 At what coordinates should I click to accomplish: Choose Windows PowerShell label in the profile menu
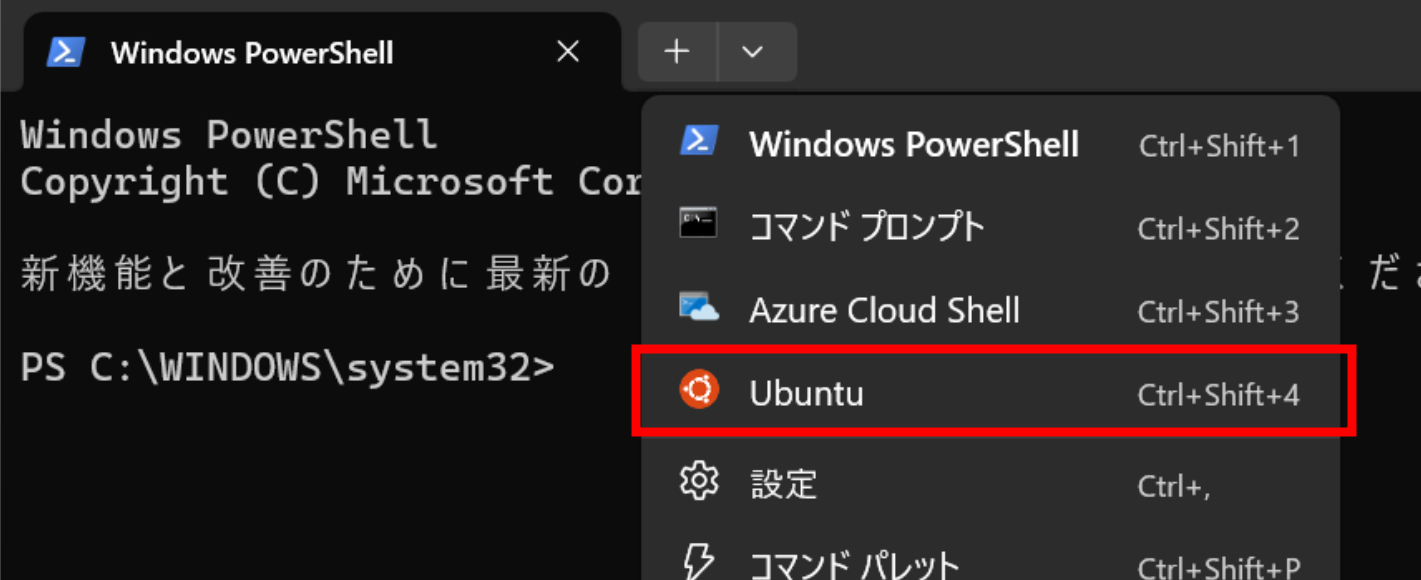914,145
